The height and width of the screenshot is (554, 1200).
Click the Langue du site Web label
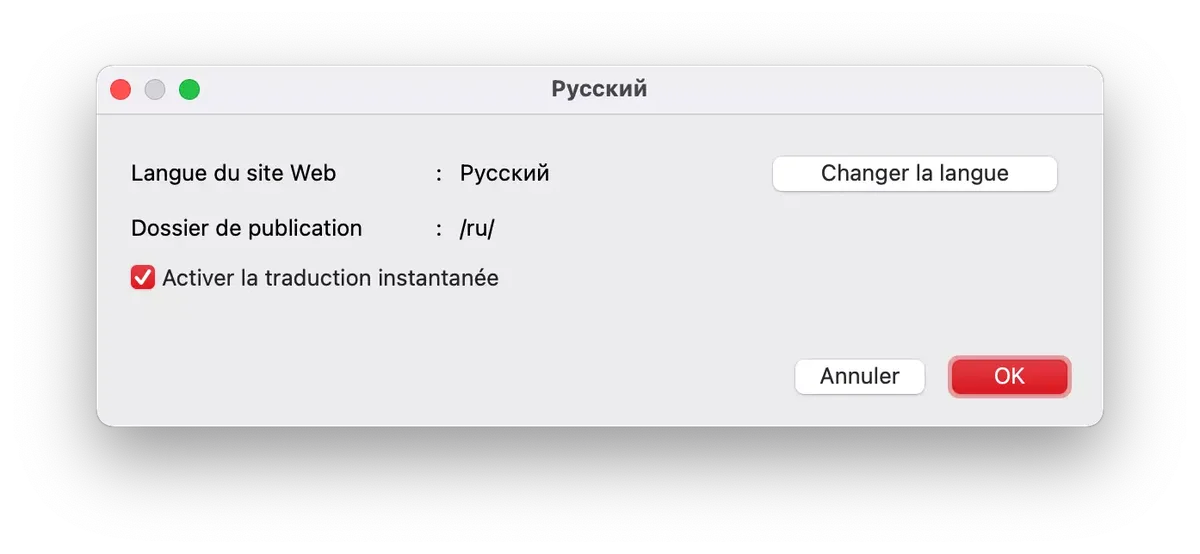click(x=233, y=173)
